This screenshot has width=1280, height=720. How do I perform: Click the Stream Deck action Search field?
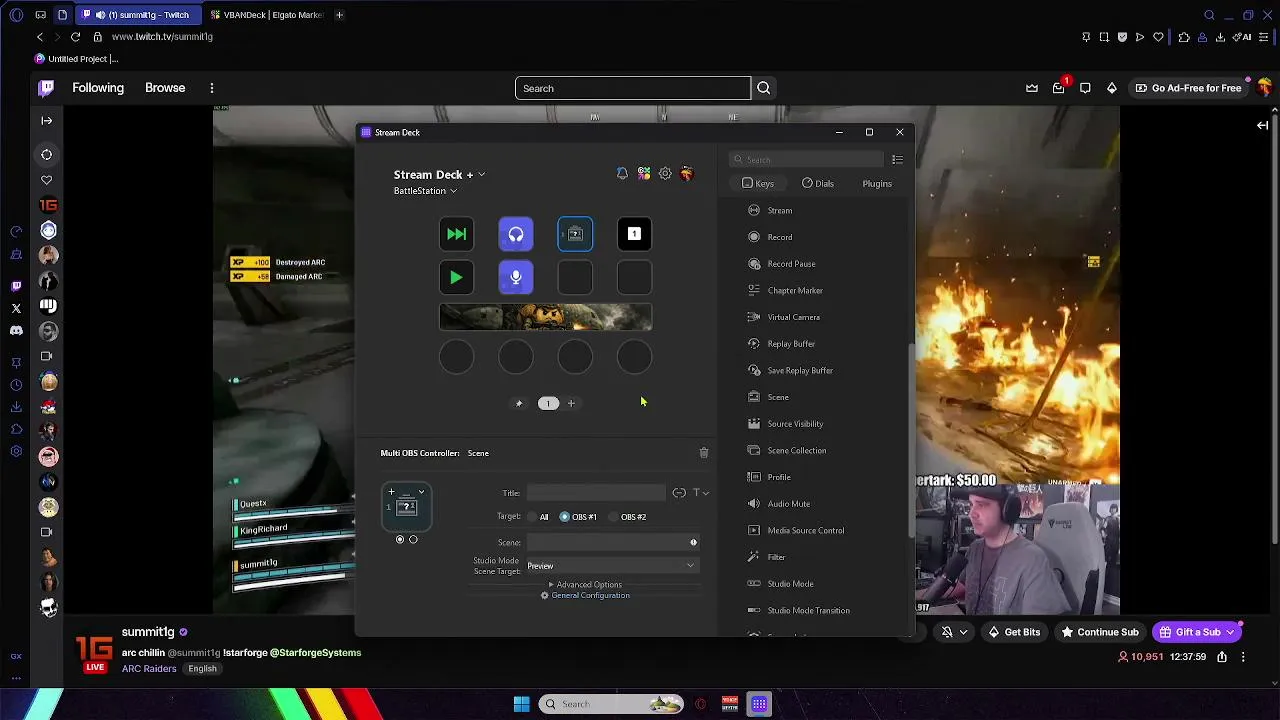806,160
